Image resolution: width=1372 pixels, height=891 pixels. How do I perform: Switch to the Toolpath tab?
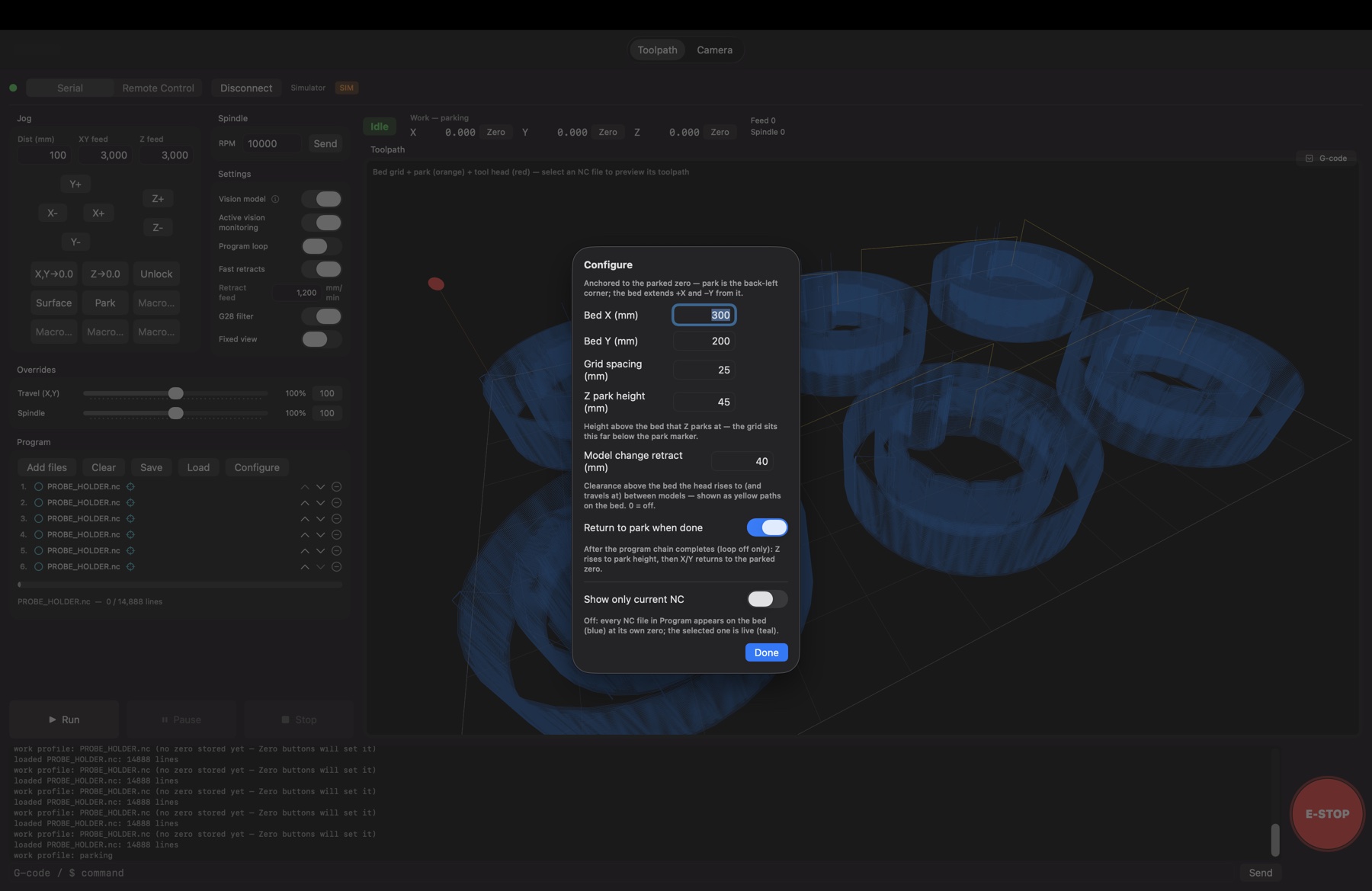click(657, 50)
